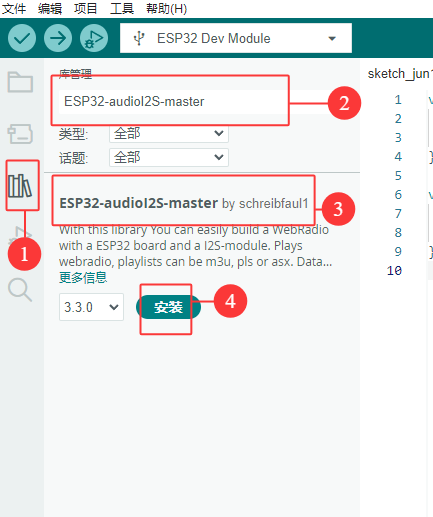Open the 文件 menu
The height and width of the screenshot is (517, 433).
pos(14,8)
